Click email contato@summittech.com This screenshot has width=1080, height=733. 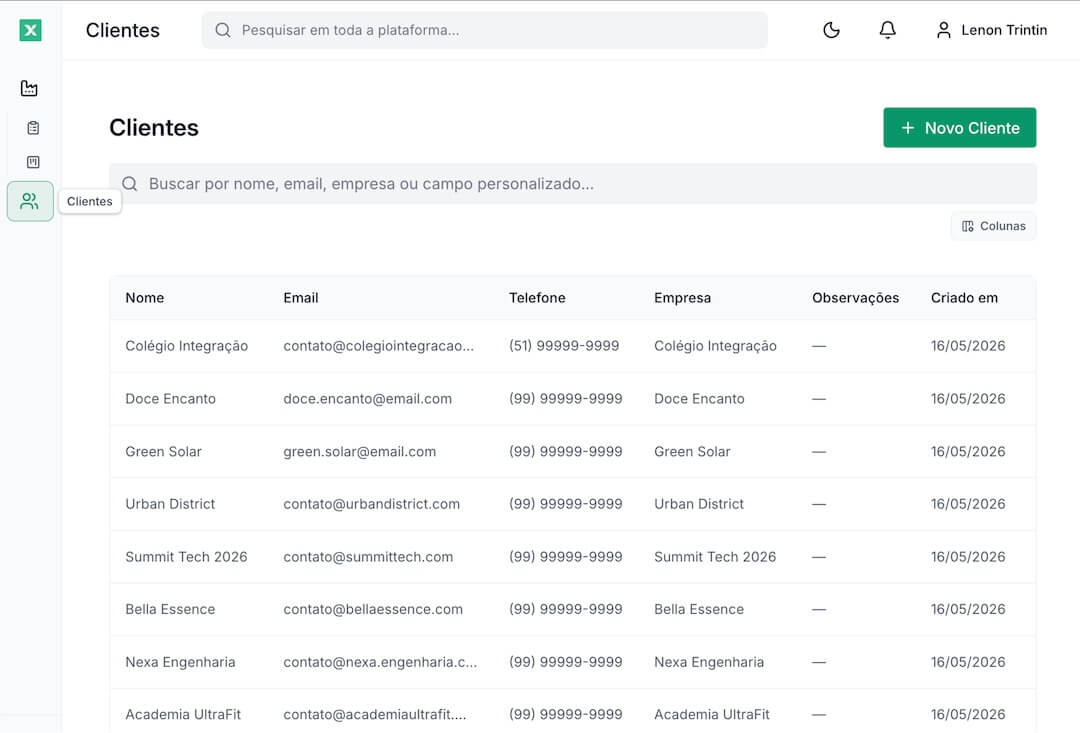click(368, 557)
